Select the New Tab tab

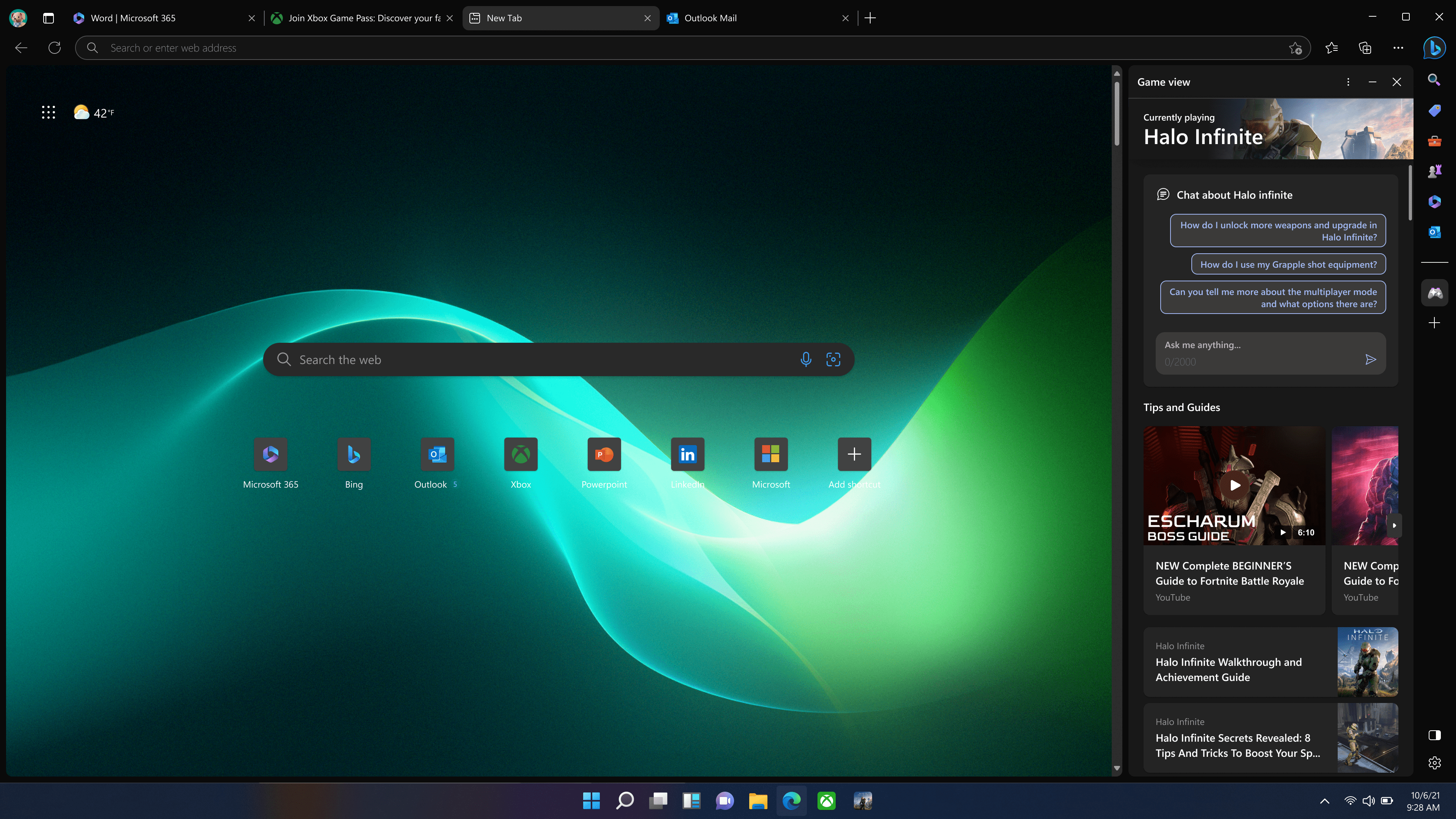click(x=561, y=18)
